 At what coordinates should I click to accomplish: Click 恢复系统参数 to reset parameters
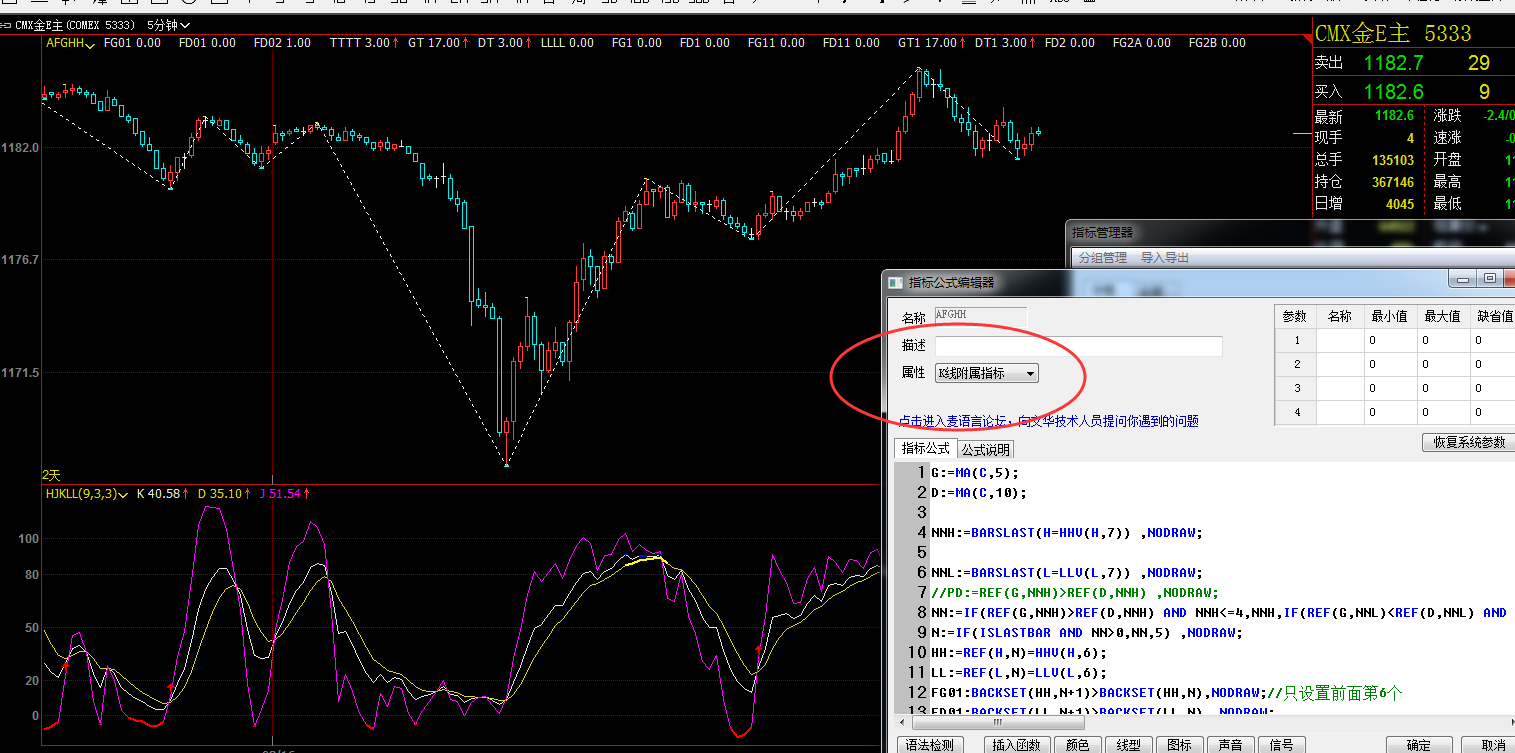coord(1467,442)
